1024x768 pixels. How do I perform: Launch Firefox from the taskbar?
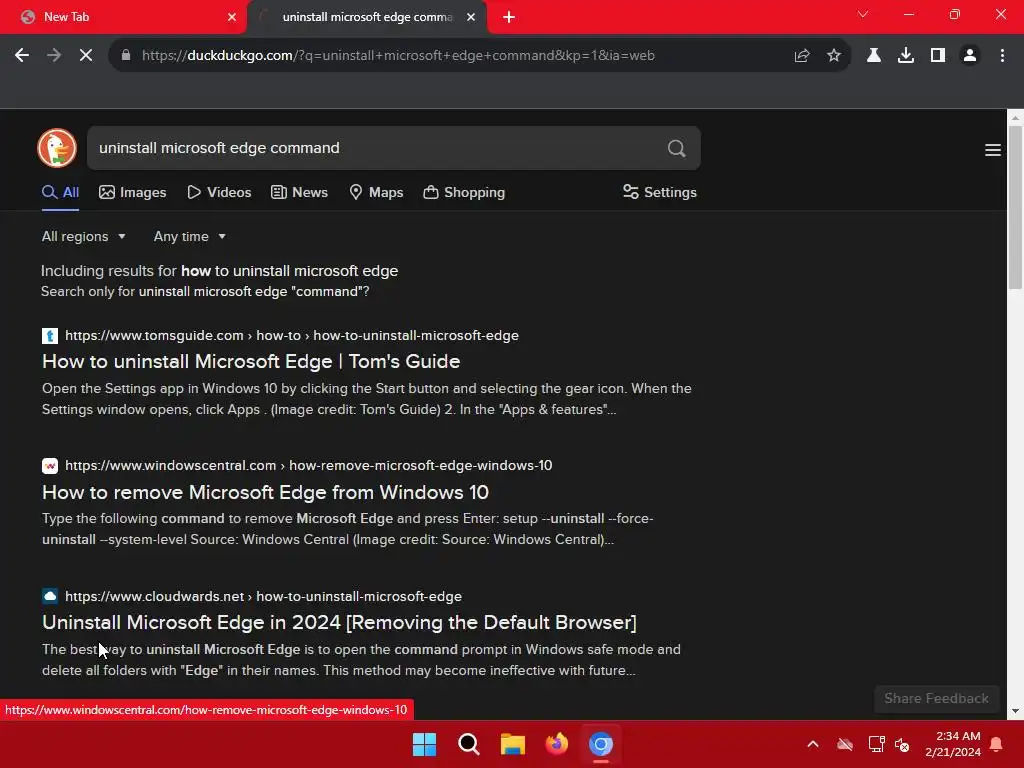coord(557,744)
